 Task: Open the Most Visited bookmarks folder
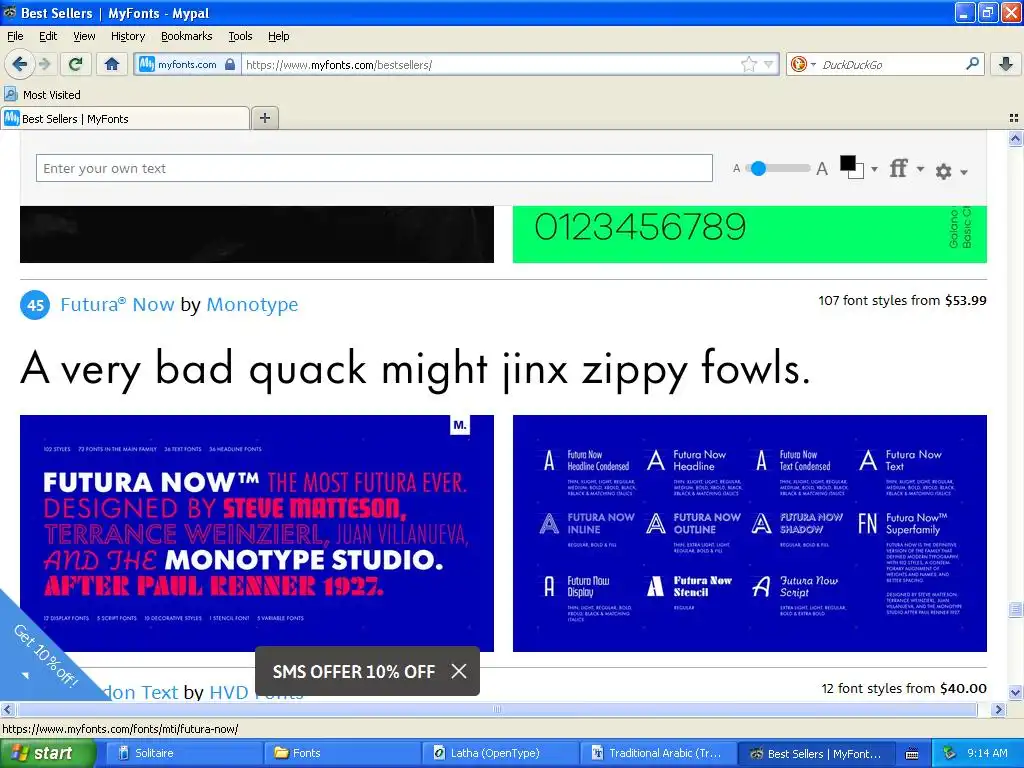pos(42,95)
